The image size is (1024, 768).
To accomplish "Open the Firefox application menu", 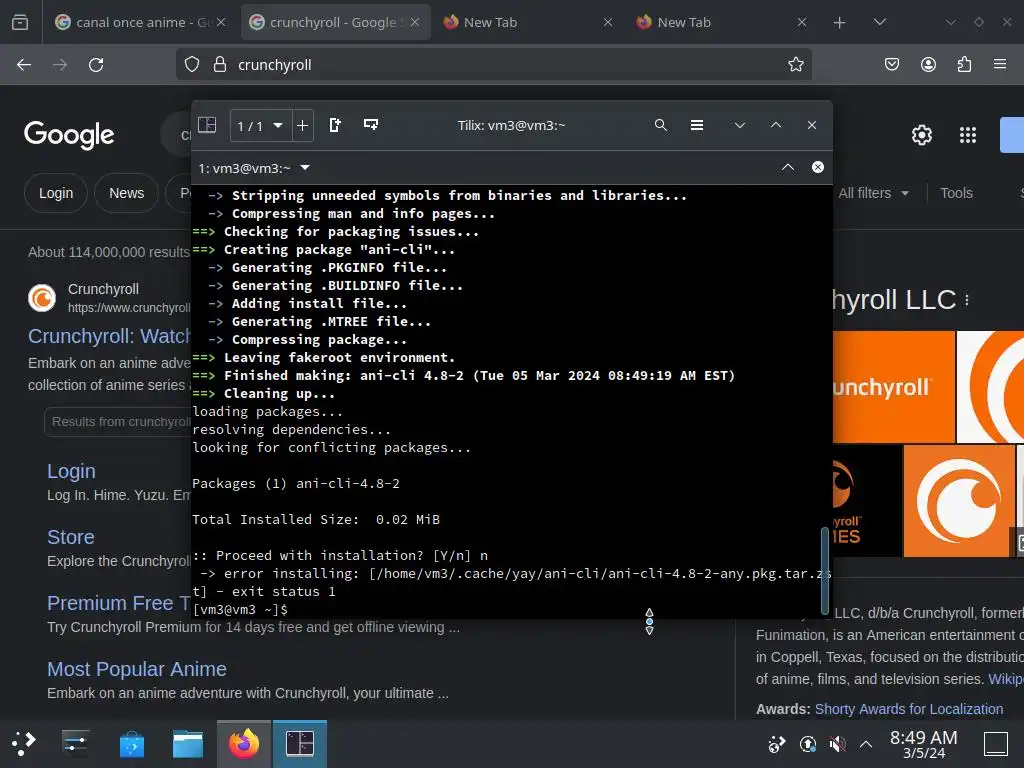I will point(1000,64).
